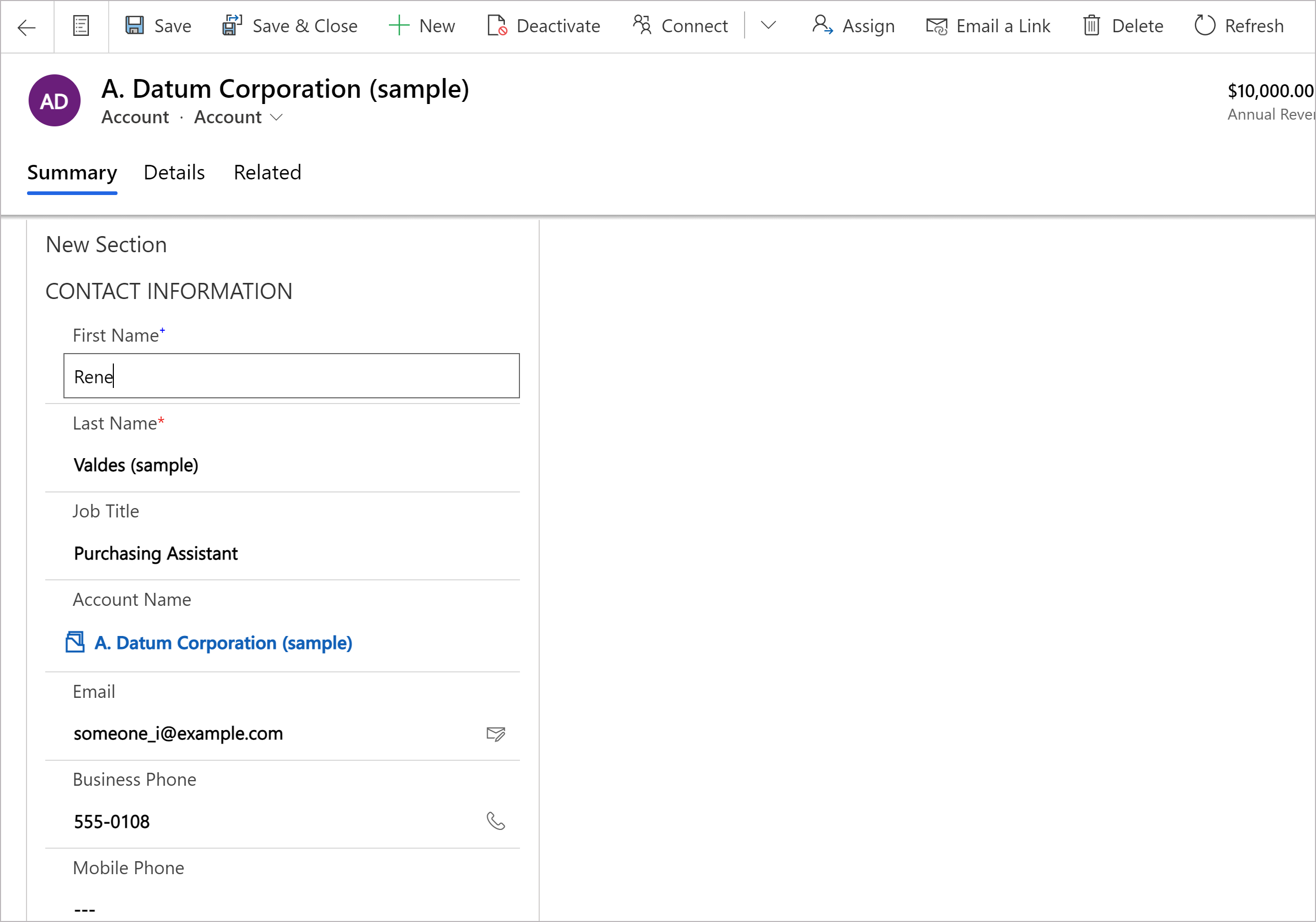The height and width of the screenshot is (922, 1316).
Task: Click the Refresh button
Action: [x=1240, y=25]
